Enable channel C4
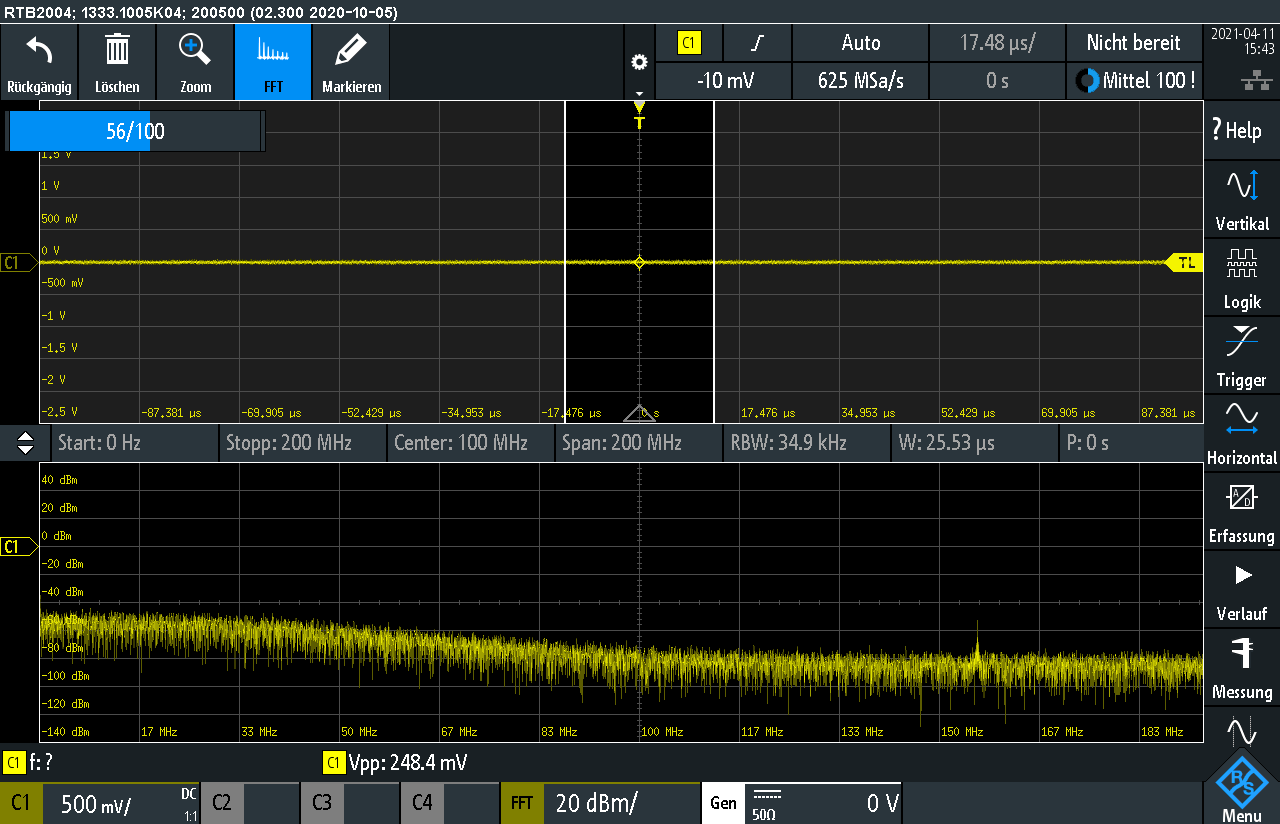This screenshot has width=1280, height=824. [x=422, y=803]
